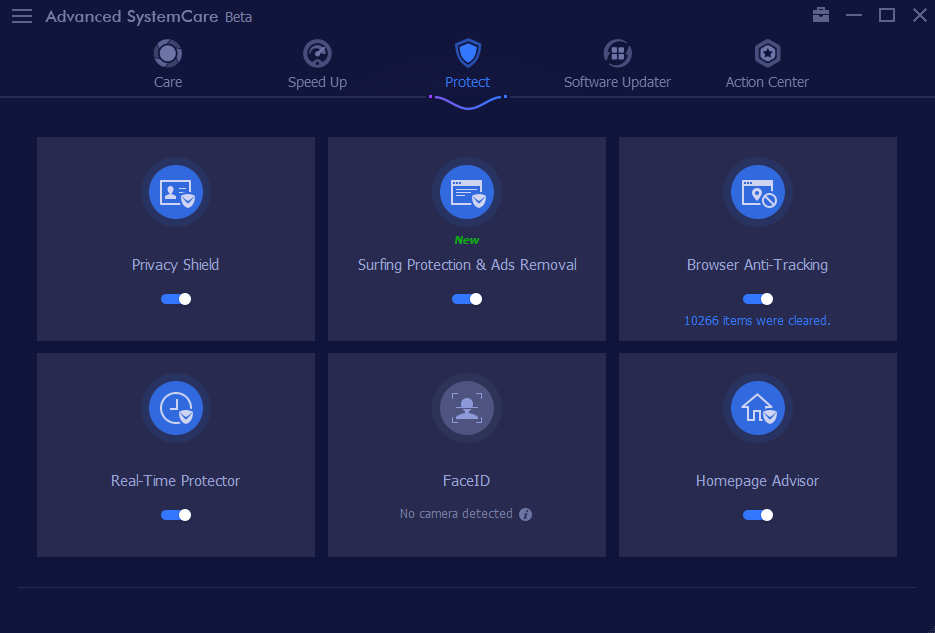
Task: Click the green 'New' badge
Action: pyautogui.click(x=467, y=240)
